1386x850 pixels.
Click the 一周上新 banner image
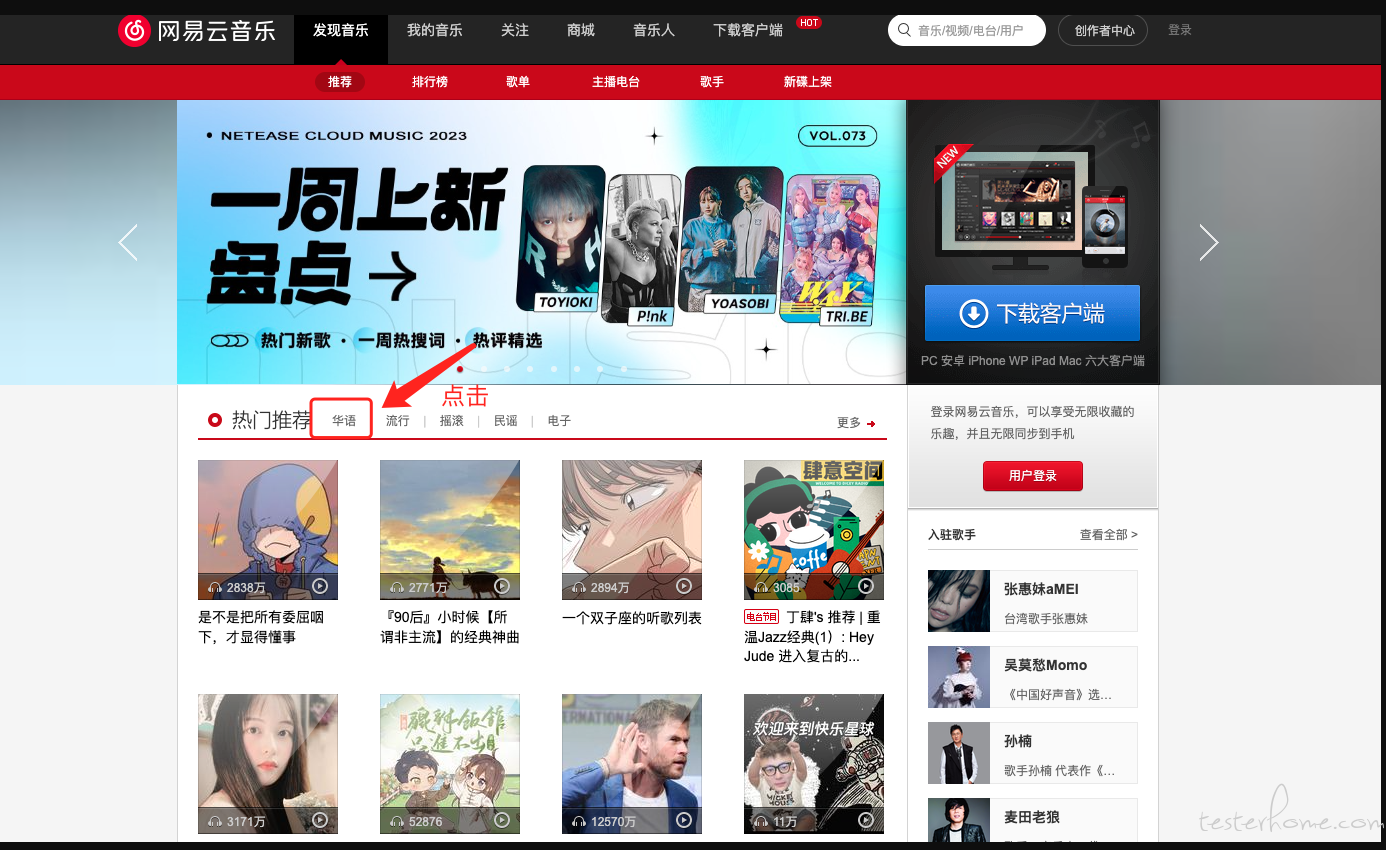click(541, 242)
